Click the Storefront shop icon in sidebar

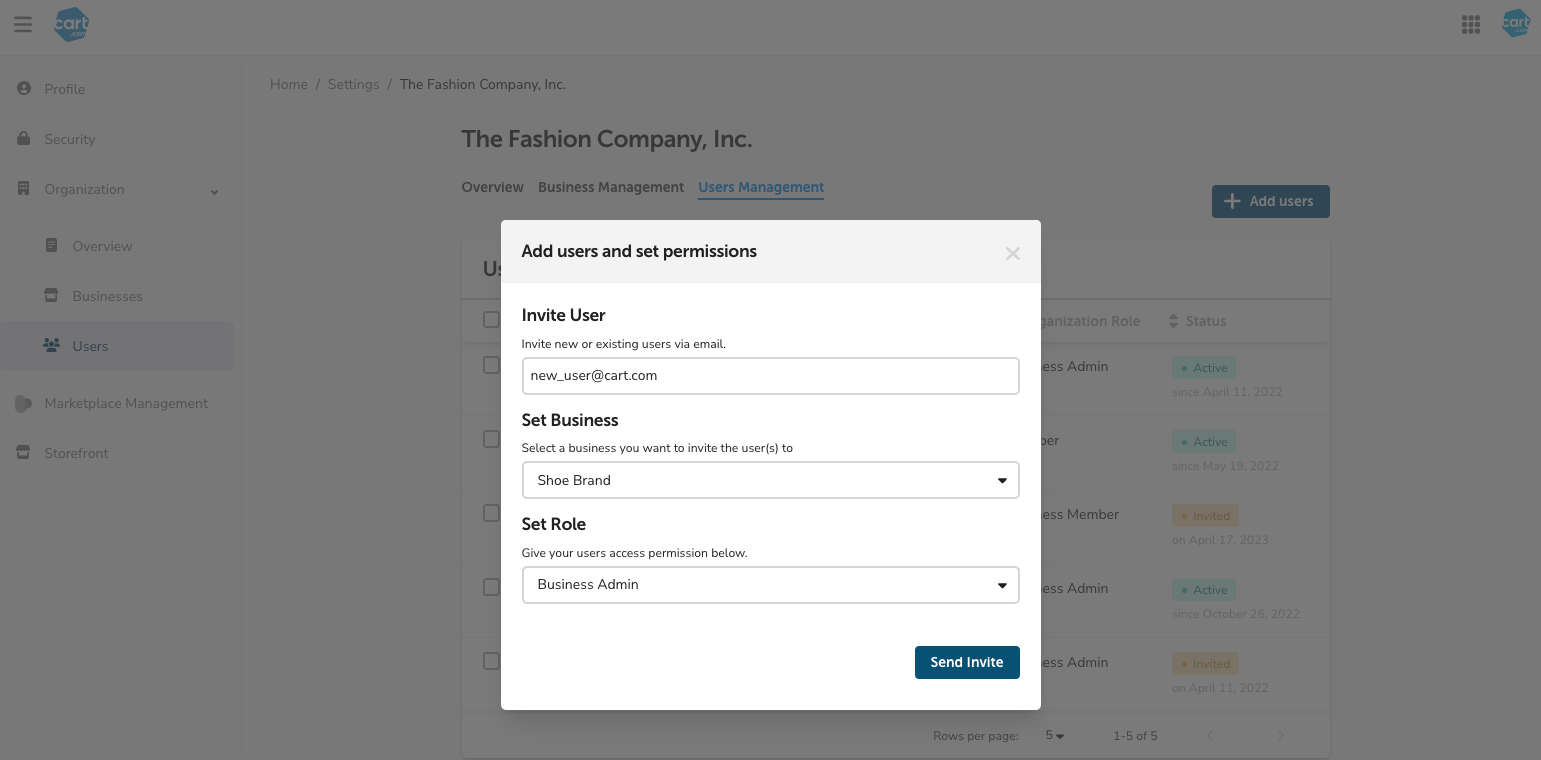(24, 453)
